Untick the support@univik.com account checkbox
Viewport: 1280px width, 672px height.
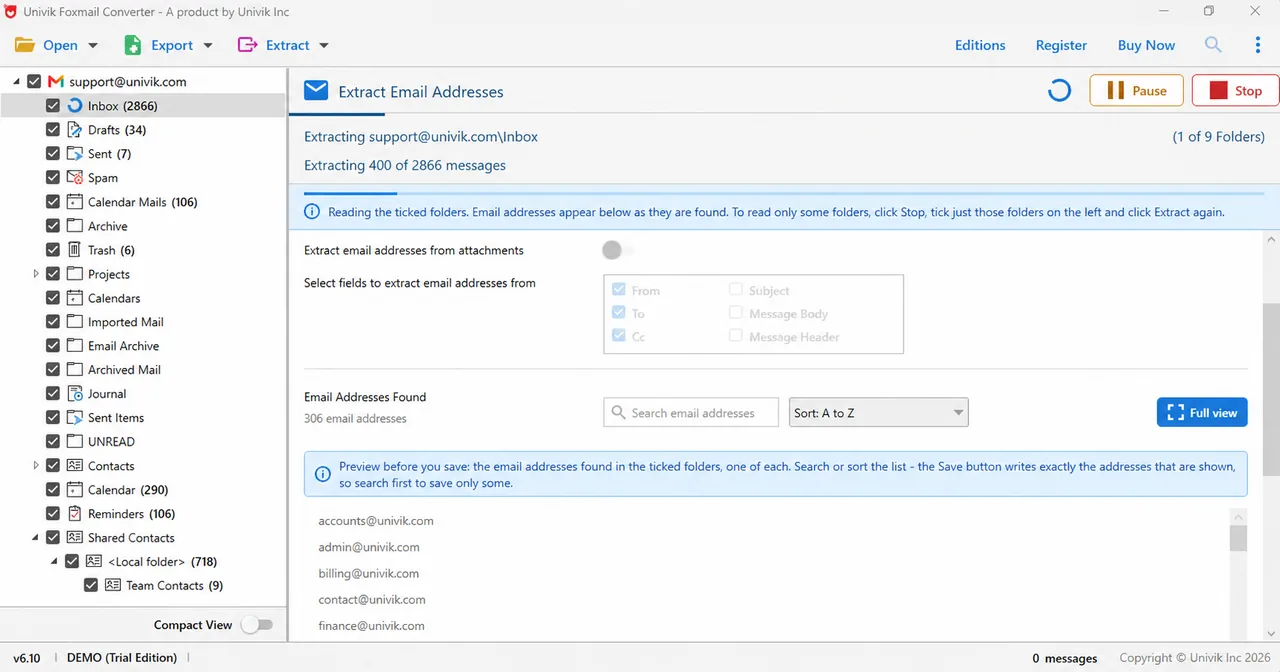pos(34,82)
